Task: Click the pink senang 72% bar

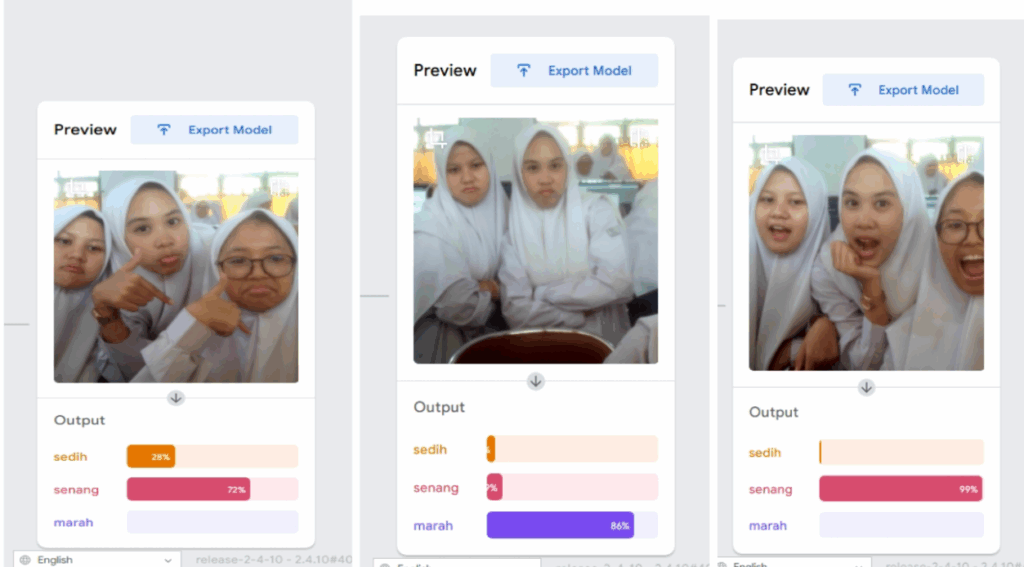Action: 188,490
